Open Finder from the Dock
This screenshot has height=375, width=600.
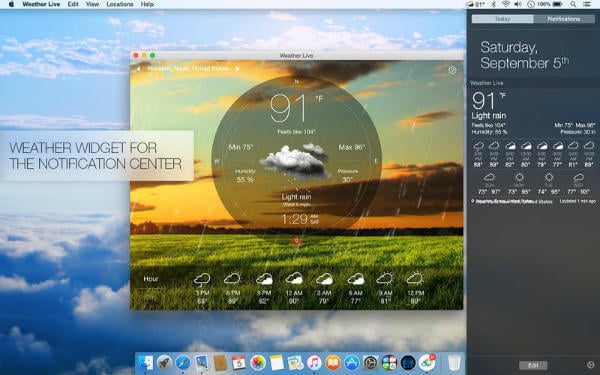(145, 362)
